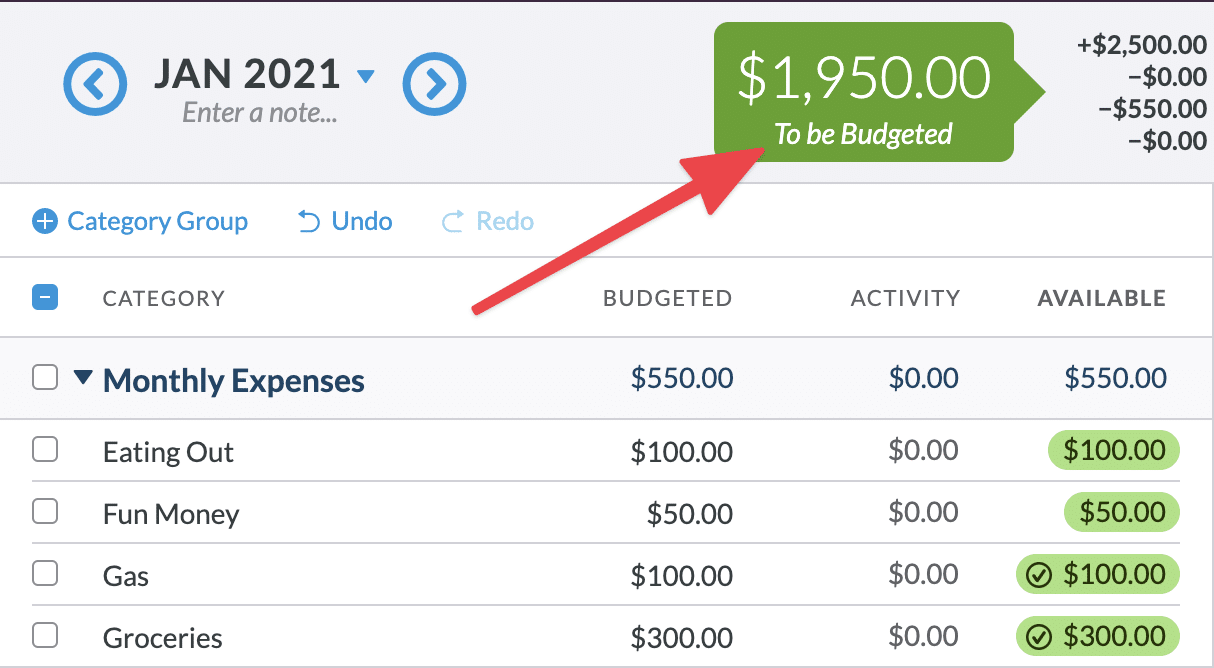The image size is (1214, 668).
Task: Go to previous month with left arrow
Action: point(95,84)
